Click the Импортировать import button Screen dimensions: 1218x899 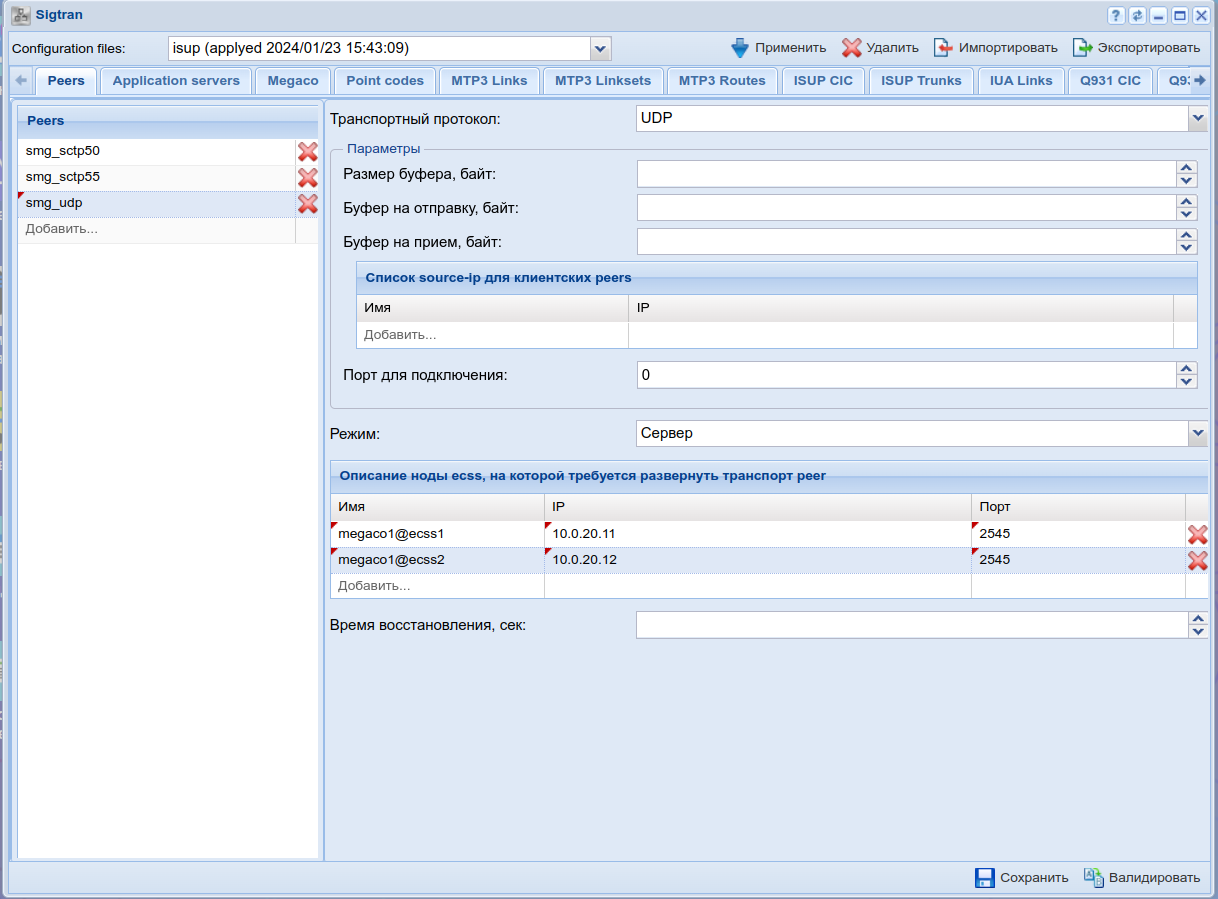click(996, 47)
